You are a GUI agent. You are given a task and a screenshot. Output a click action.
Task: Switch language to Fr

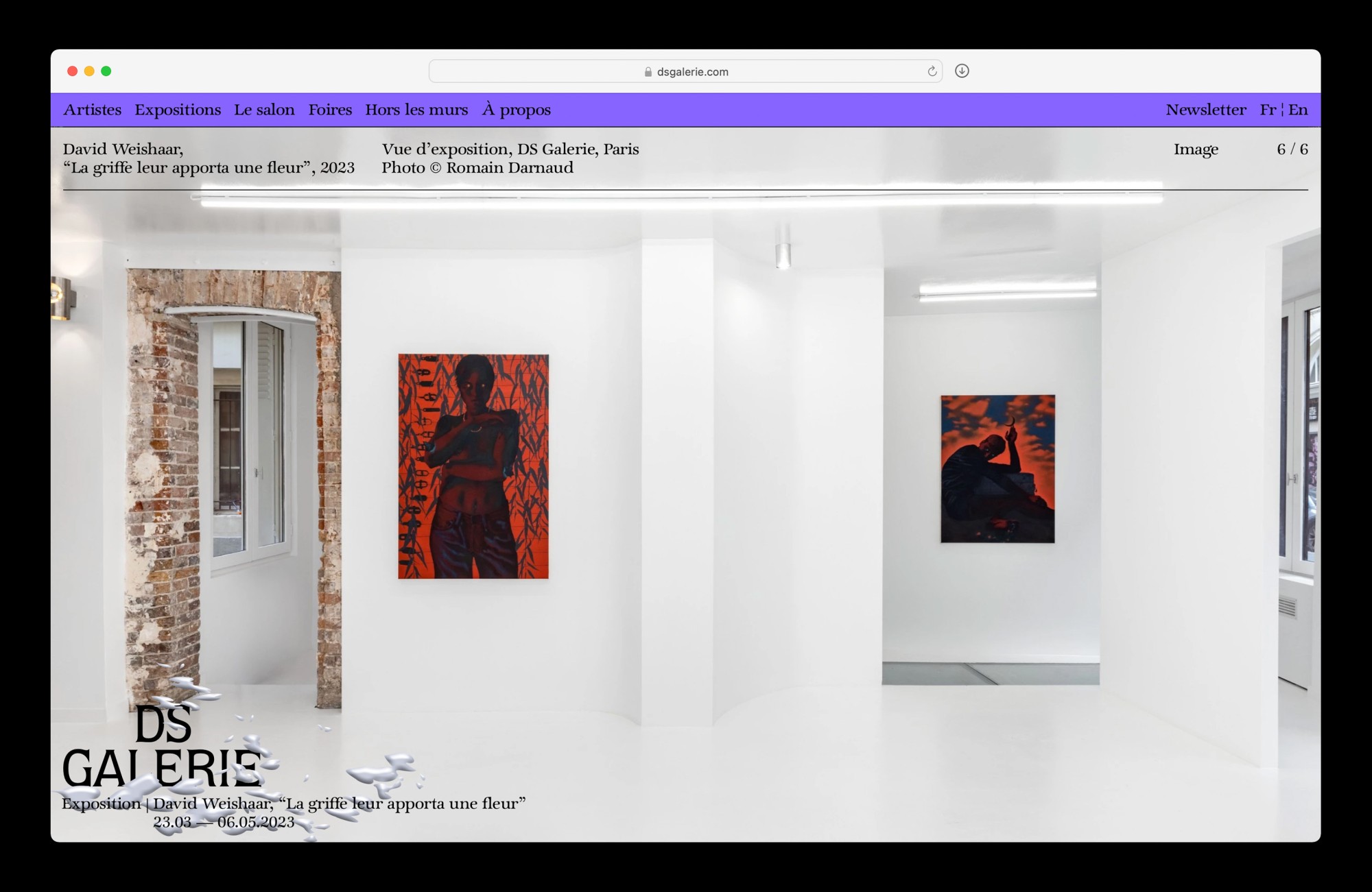coord(1268,110)
